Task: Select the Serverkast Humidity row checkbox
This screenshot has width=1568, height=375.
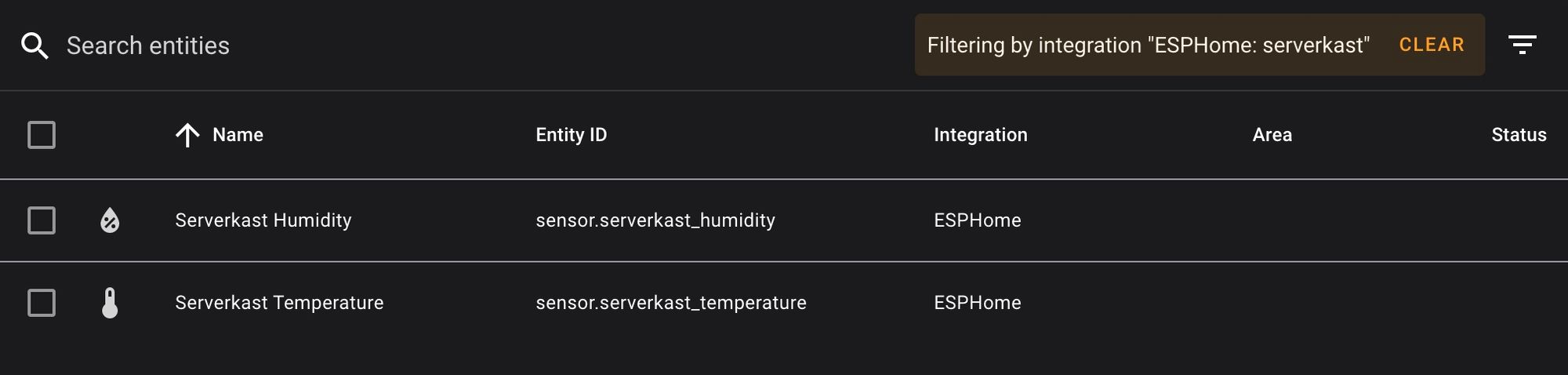Action: click(x=42, y=220)
